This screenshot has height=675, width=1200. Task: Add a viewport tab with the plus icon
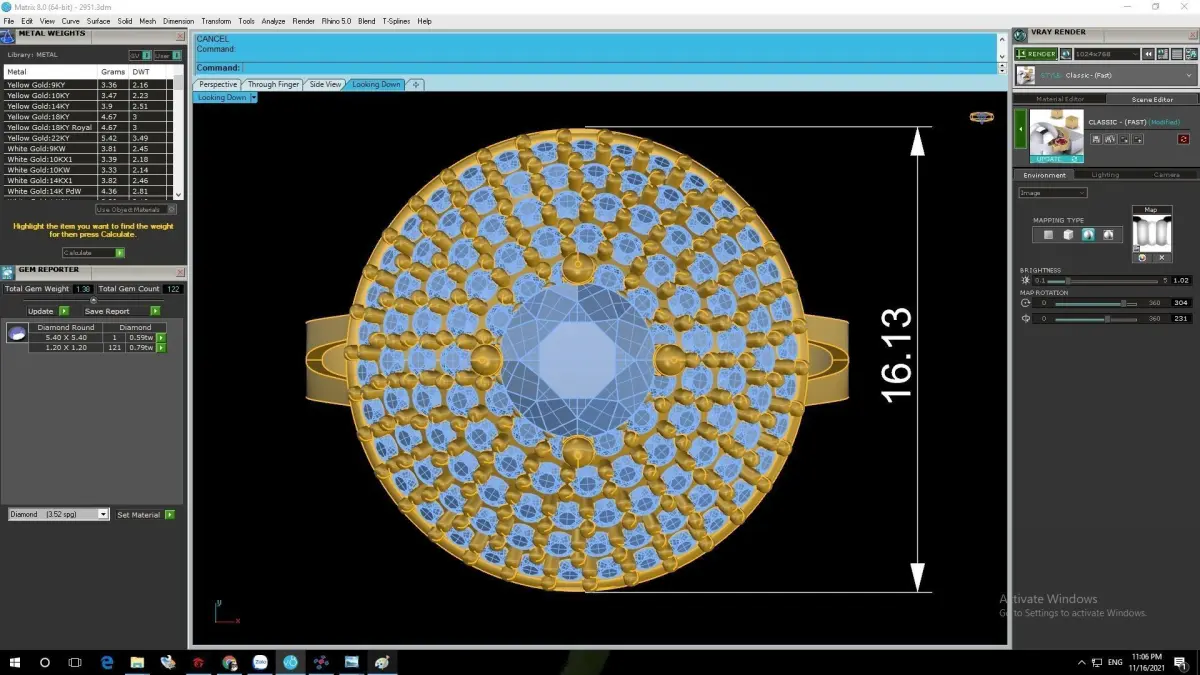pyautogui.click(x=416, y=85)
